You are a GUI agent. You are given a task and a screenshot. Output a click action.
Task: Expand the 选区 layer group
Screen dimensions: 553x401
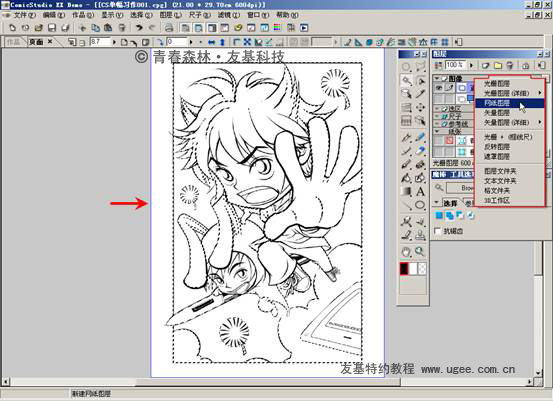click(437, 109)
